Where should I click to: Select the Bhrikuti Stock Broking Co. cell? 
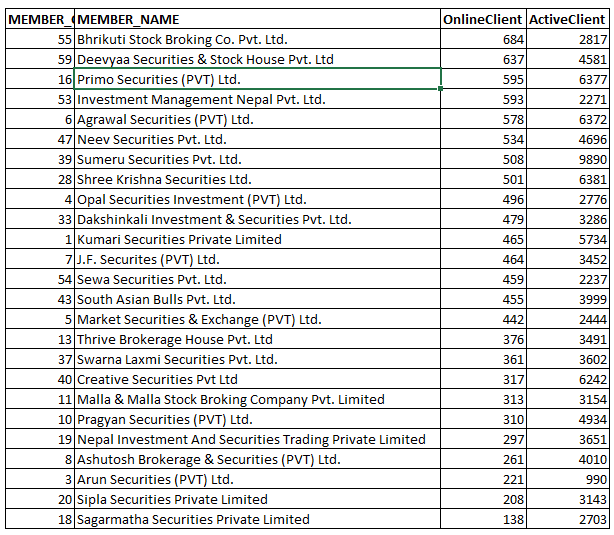tap(257, 39)
